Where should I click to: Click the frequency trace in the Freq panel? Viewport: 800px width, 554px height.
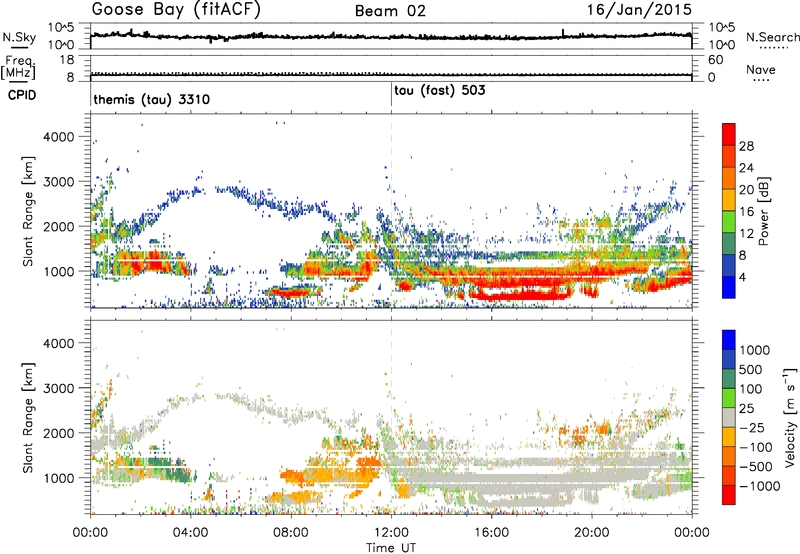point(391,75)
